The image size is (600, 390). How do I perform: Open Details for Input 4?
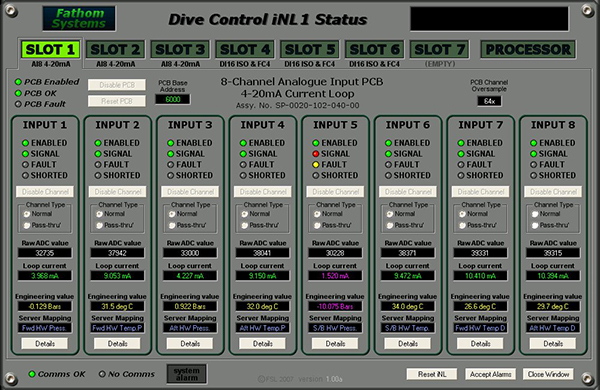pyautogui.click(x=262, y=344)
